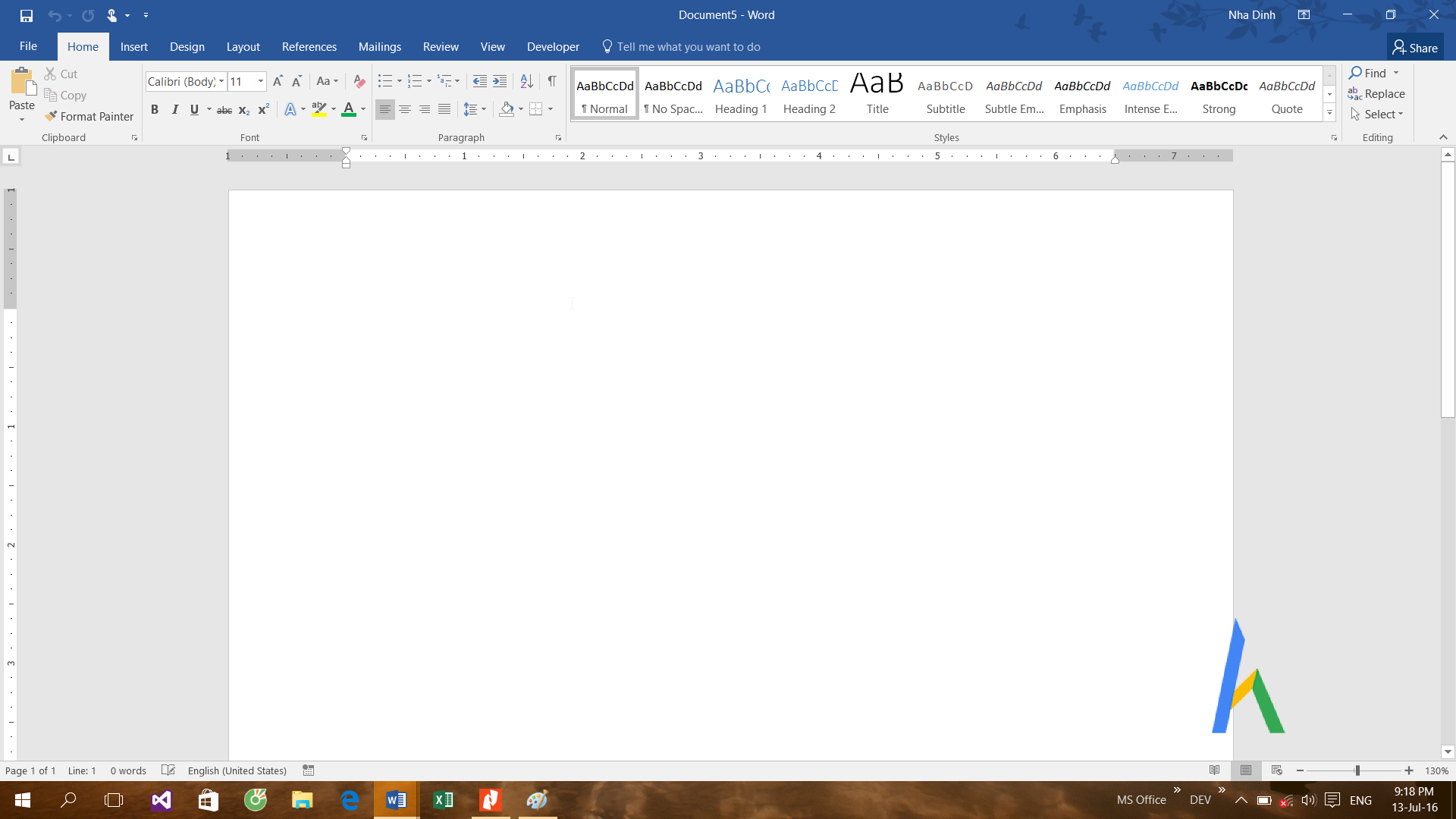Select the Normal style toggle
Image resolution: width=1456 pixels, height=819 pixels.
[x=605, y=95]
